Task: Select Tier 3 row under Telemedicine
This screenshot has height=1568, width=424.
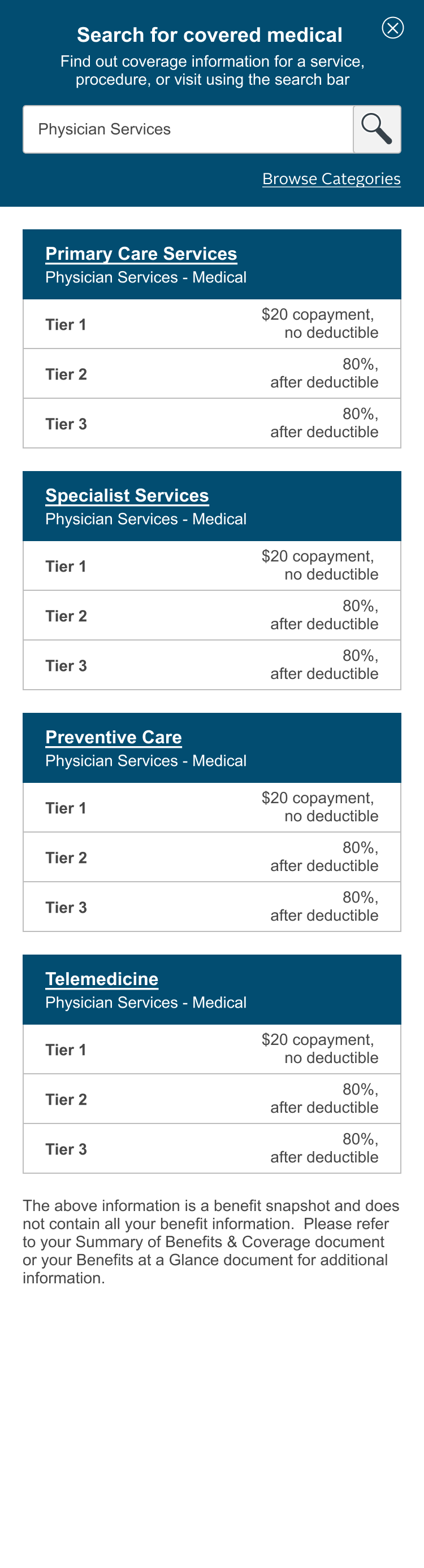Action: pyautogui.click(x=211, y=1149)
